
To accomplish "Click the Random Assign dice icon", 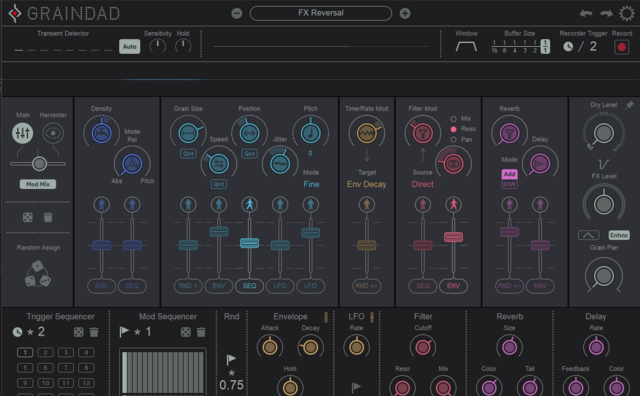I will coord(38,274).
